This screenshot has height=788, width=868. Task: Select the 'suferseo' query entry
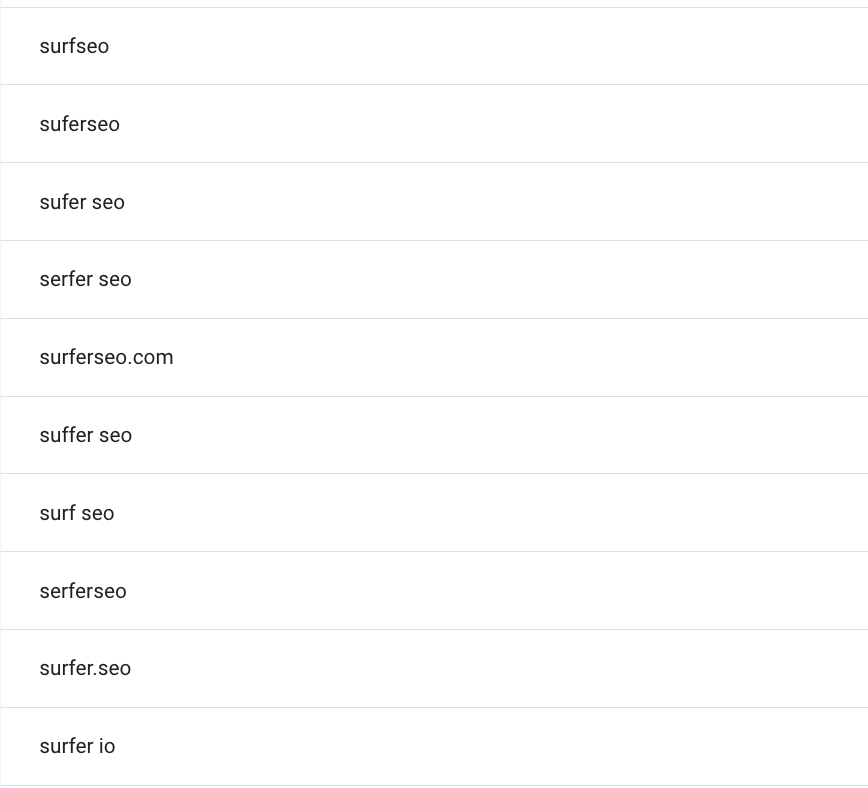79,124
